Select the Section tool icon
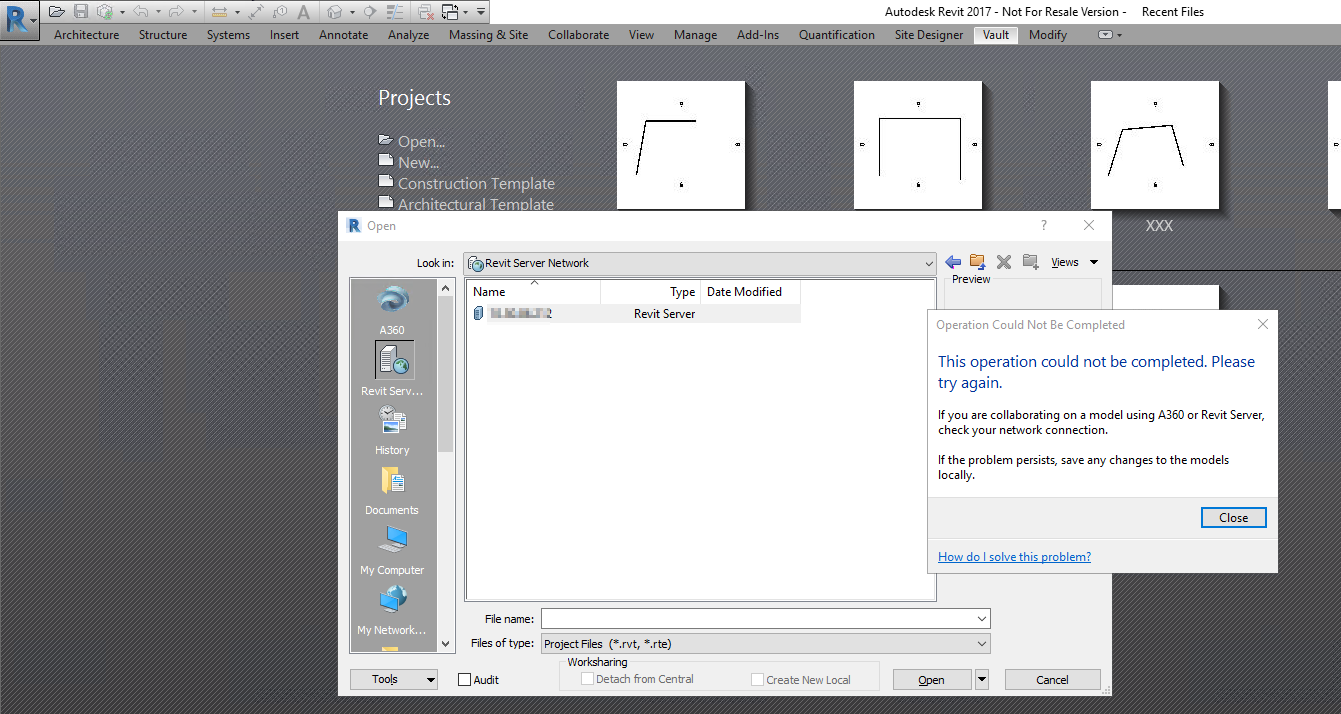Viewport: 1341px width, 714px height. click(369, 12)
